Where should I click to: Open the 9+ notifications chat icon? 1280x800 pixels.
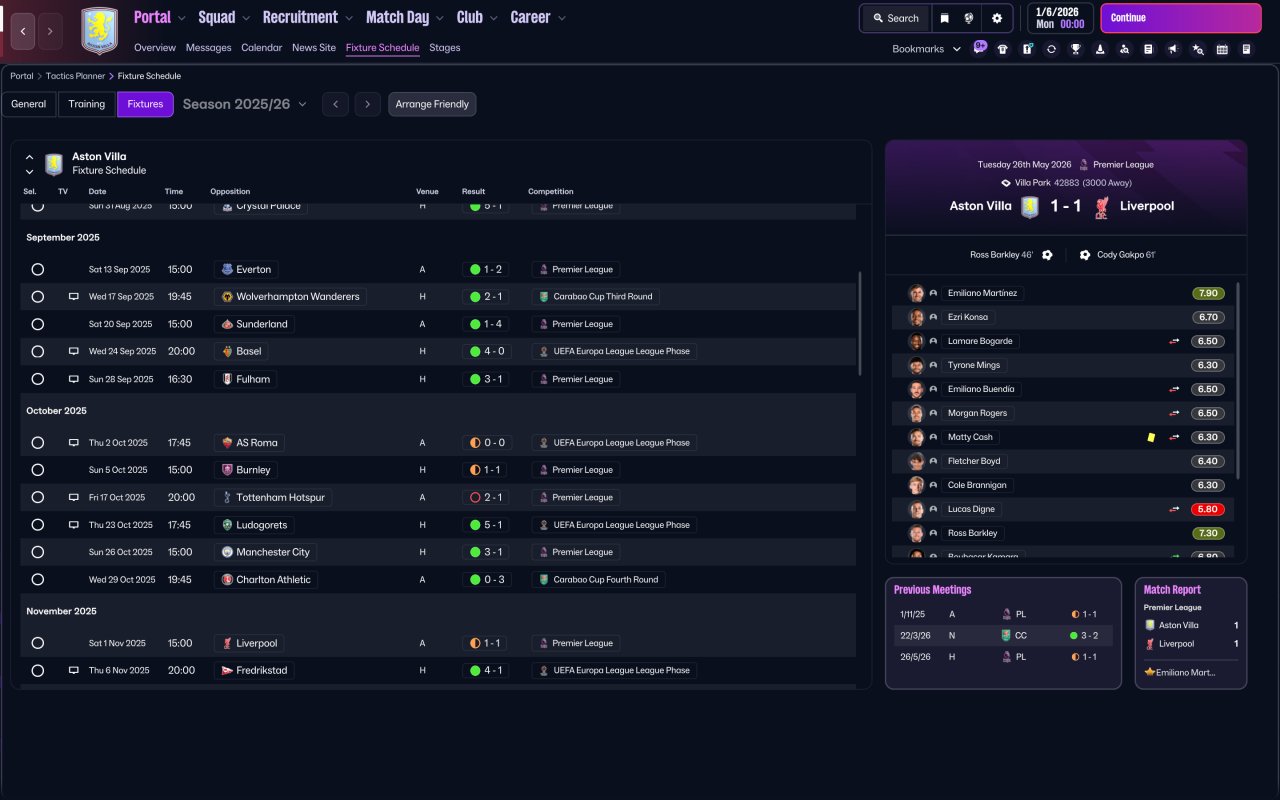(x=980, y=47)
